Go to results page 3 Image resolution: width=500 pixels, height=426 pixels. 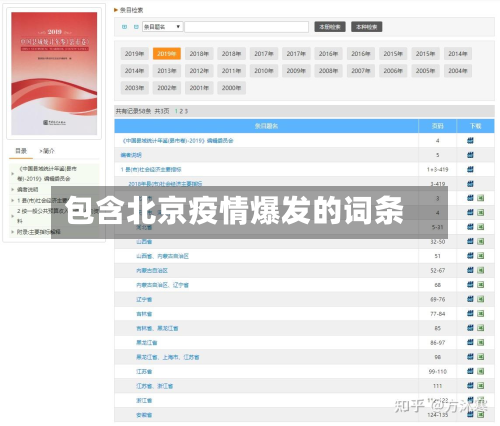[x=186, y=111]
